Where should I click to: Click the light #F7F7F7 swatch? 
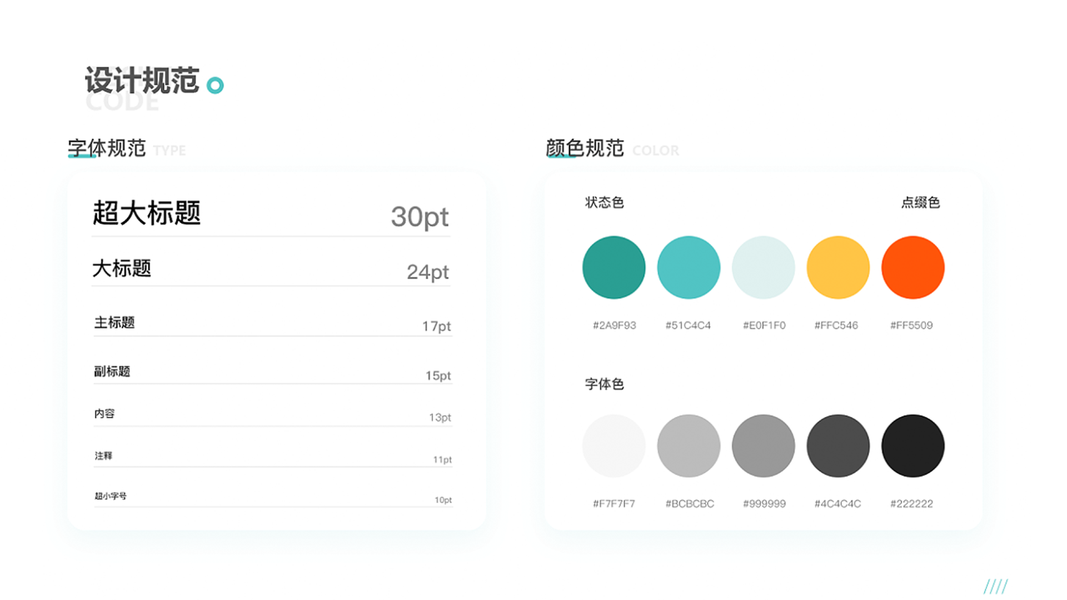[x=614, y=446]
